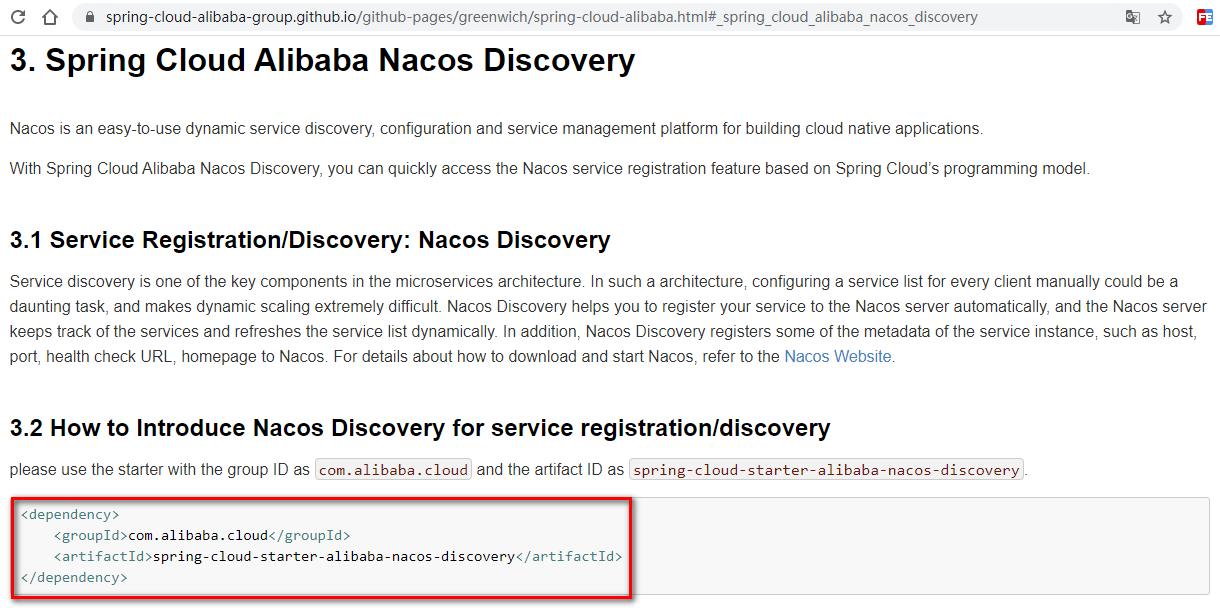
Task: Open the red FE browser extension
Action: [1205, 17]
